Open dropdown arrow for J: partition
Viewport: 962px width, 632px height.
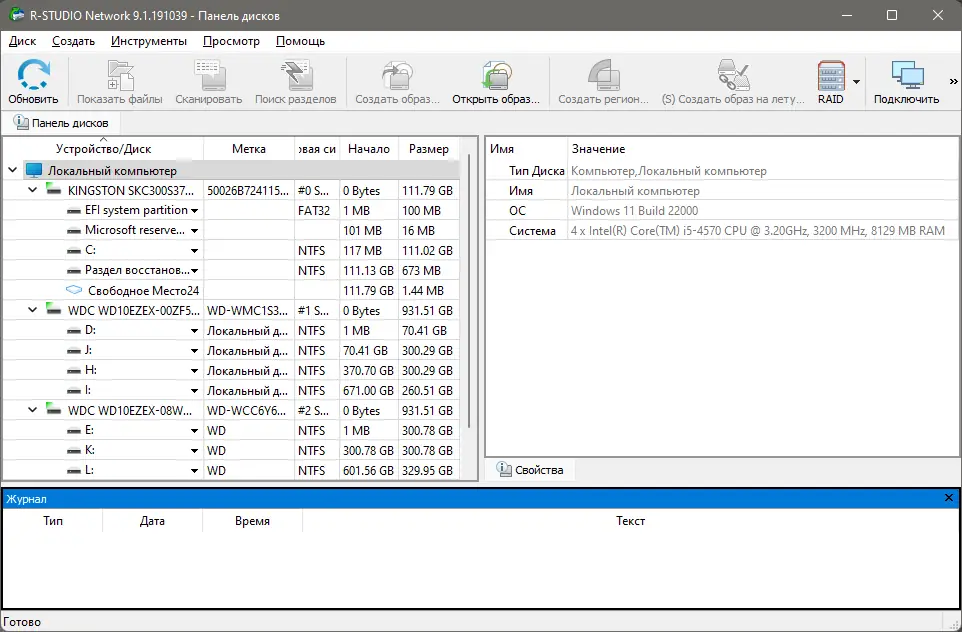click(x=194, y=351)
